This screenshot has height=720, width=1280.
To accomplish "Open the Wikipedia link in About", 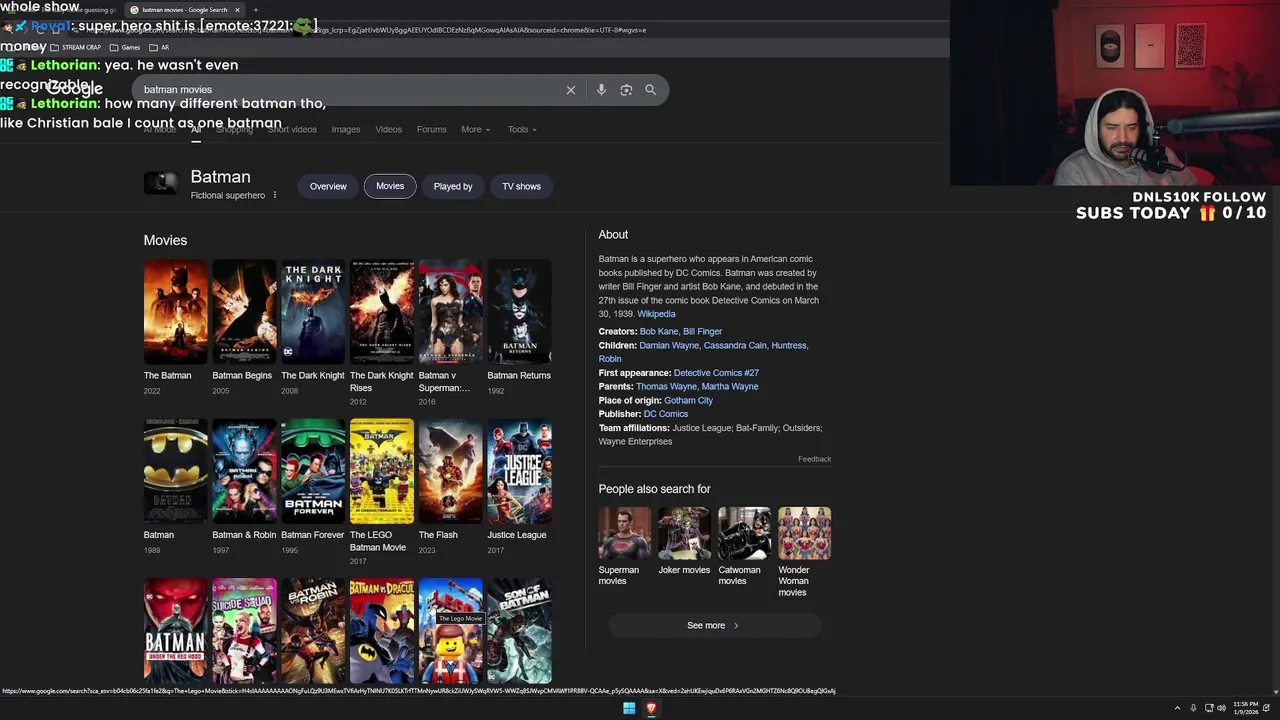I will click(656, 314).
